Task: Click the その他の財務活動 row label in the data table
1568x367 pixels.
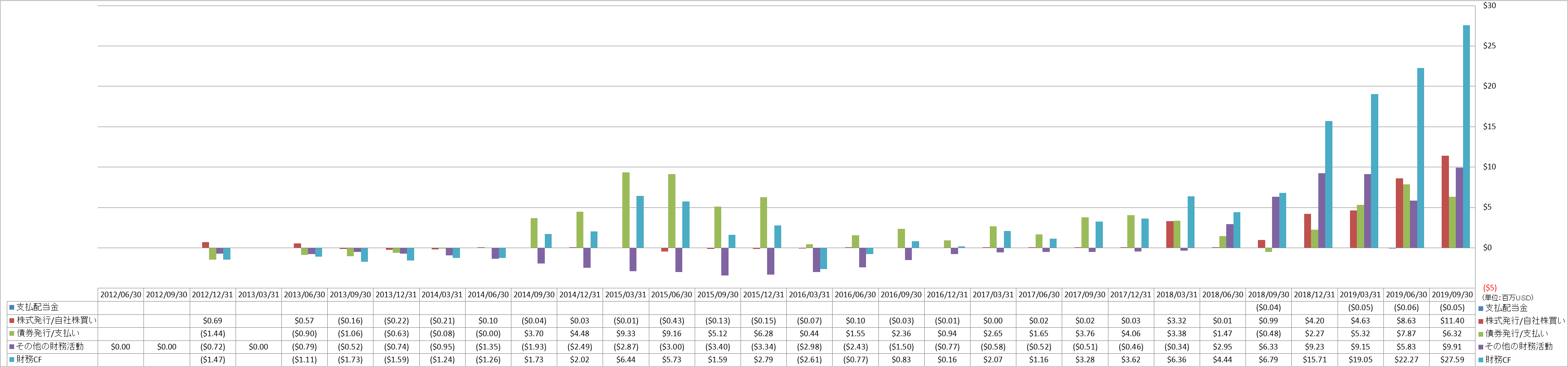Action: click(50, 346)
